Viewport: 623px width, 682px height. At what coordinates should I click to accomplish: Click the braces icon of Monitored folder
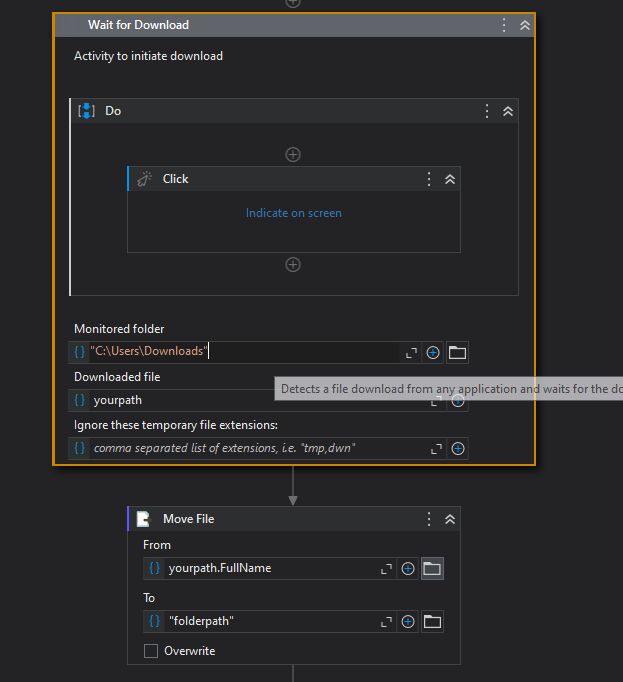[79, 351]
